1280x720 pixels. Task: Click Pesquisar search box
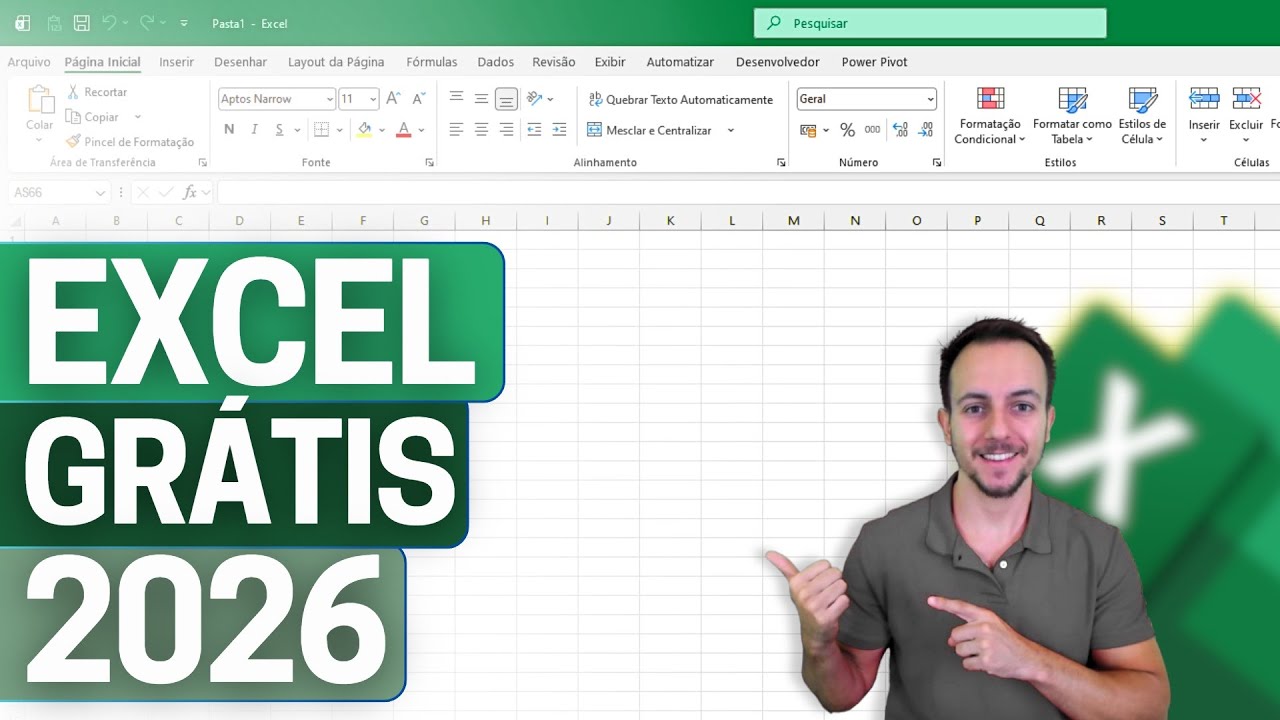(930, 23)
